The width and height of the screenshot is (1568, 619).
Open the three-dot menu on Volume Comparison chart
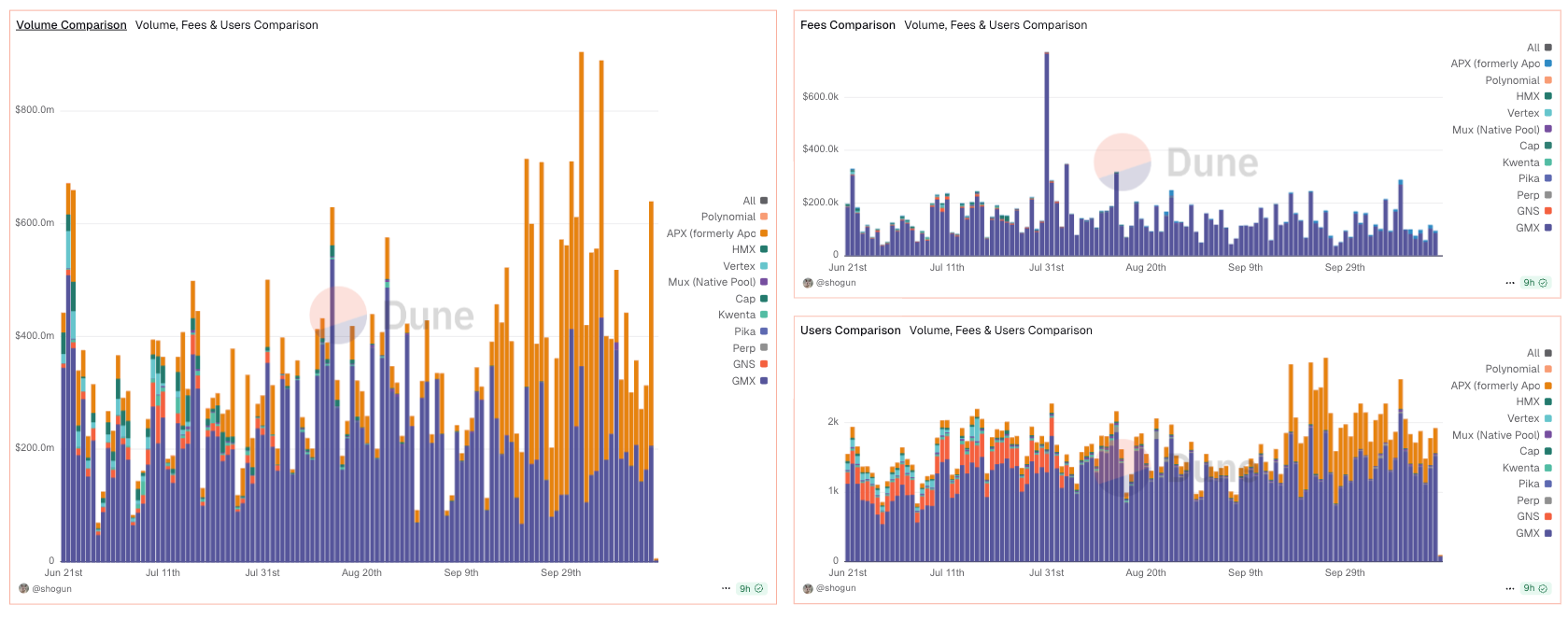pyautogui.click(x=726, y=588)
